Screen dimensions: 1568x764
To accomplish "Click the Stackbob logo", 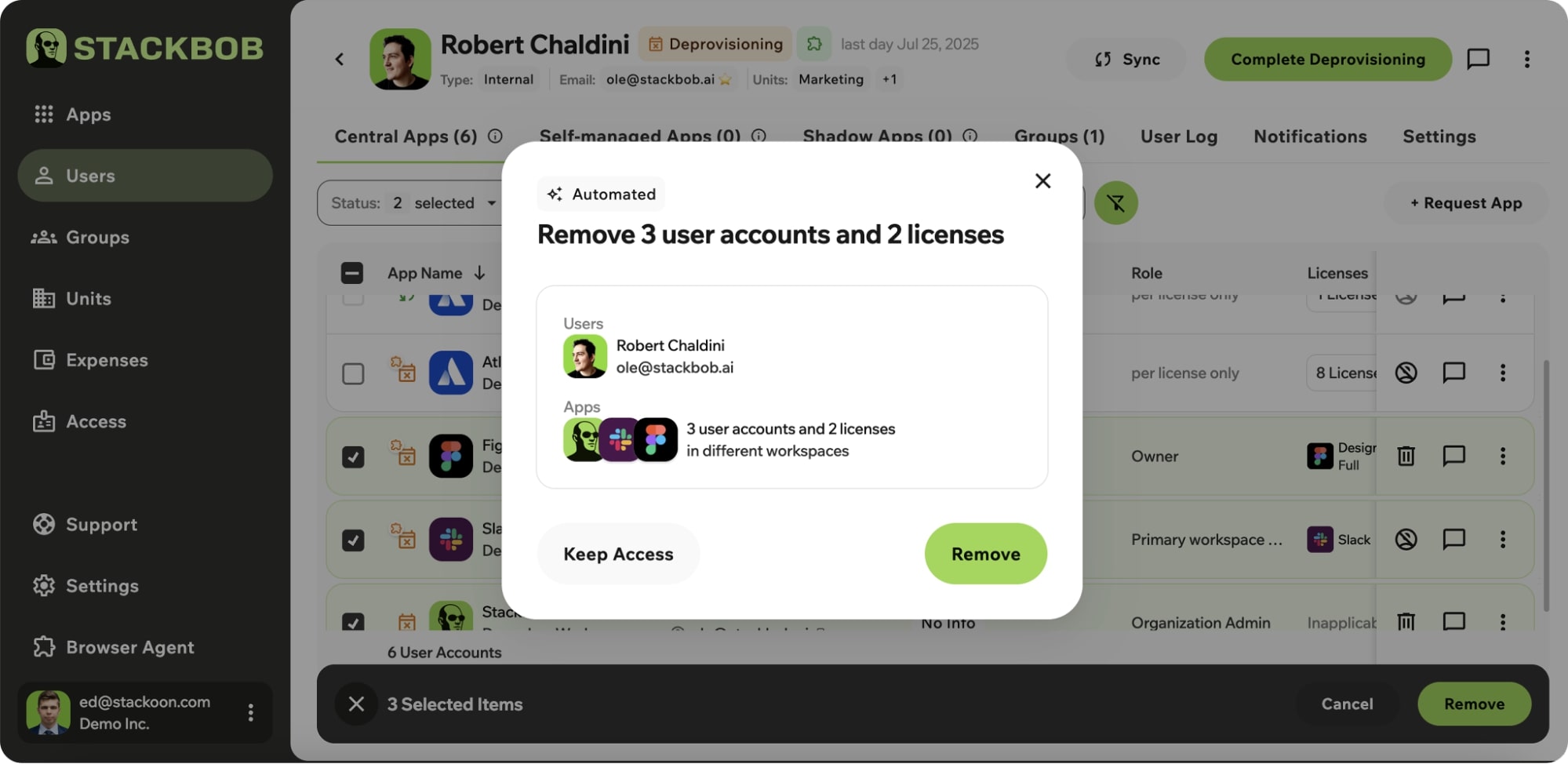I will (x=145, y=48).
